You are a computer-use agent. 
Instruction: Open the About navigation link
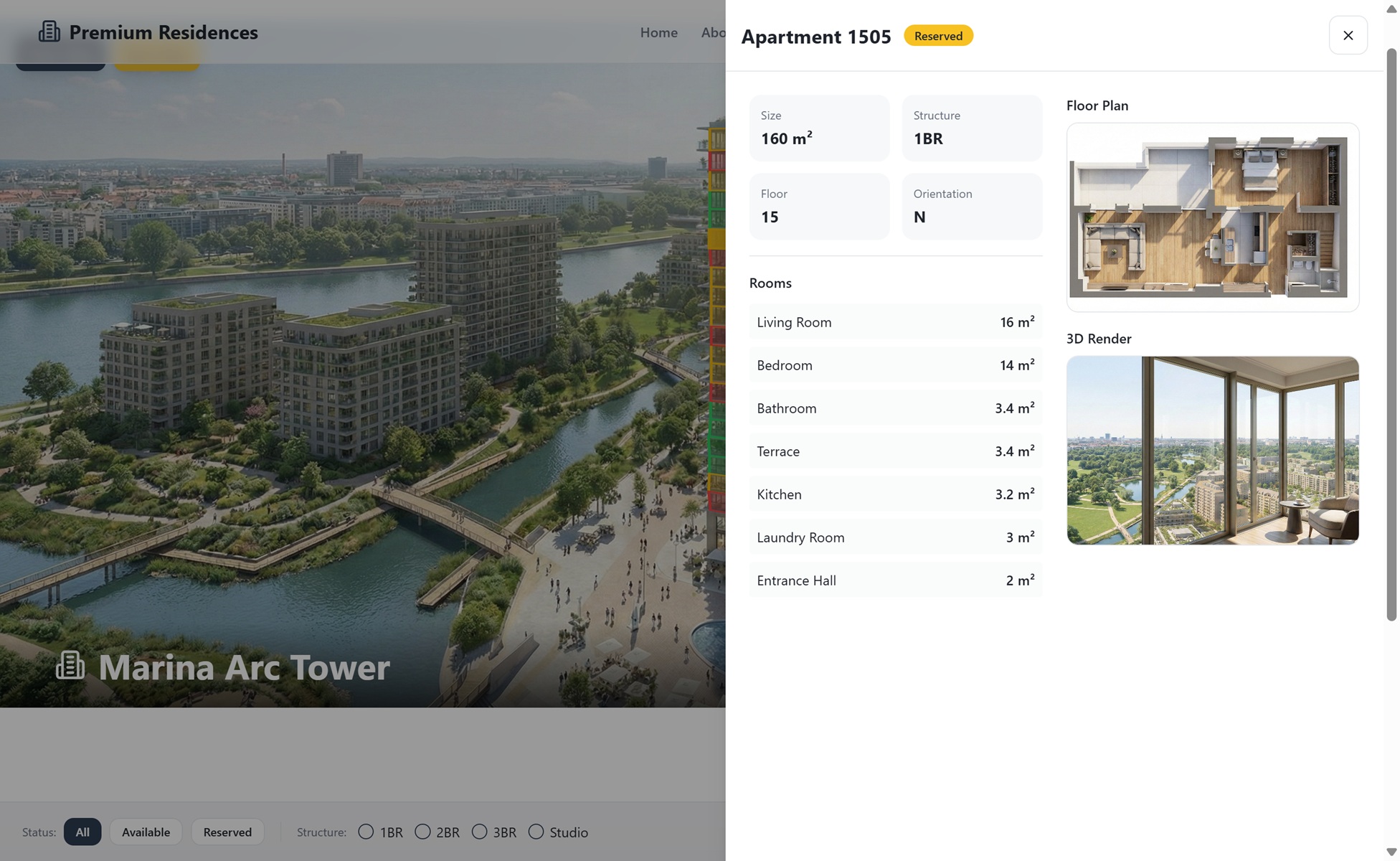(713, 32)
